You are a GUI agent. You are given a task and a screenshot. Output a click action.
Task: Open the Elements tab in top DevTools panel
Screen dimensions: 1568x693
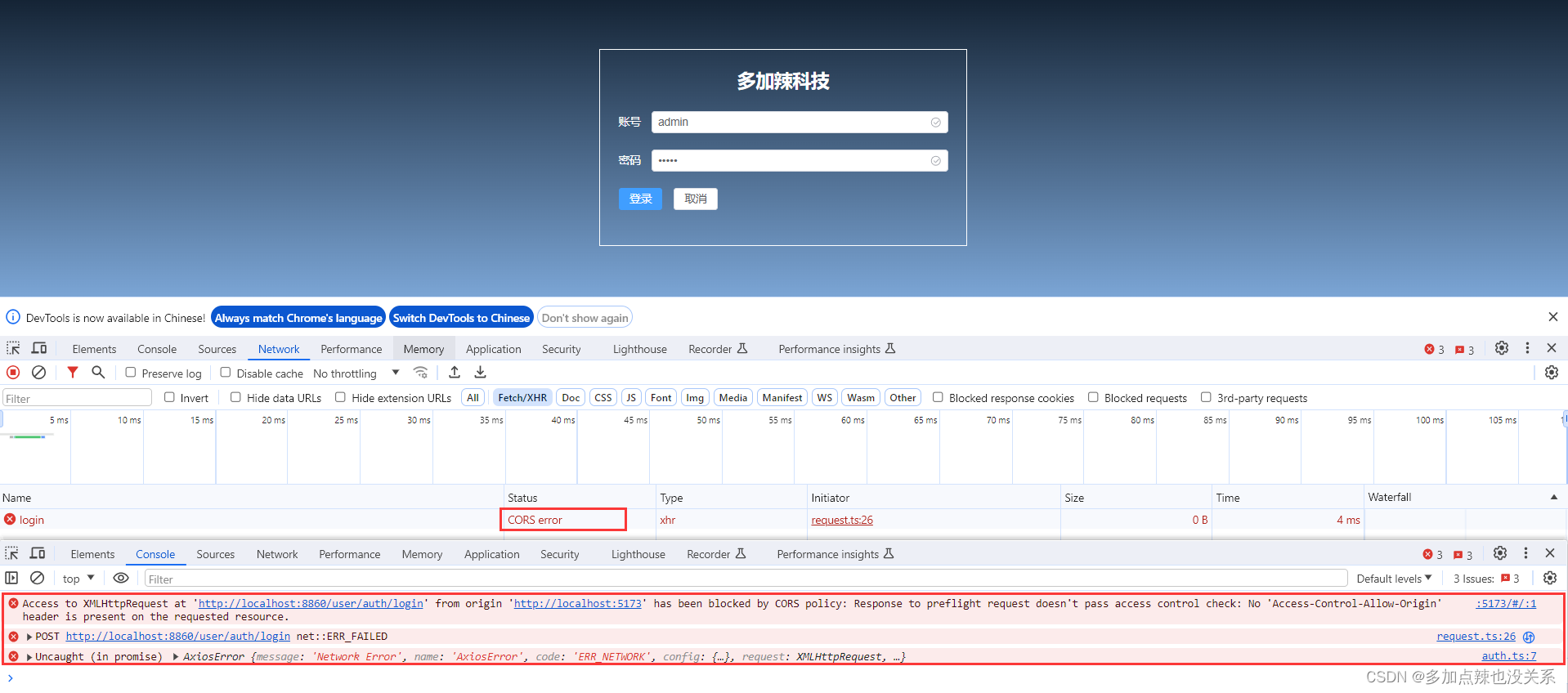pos(94,349)
